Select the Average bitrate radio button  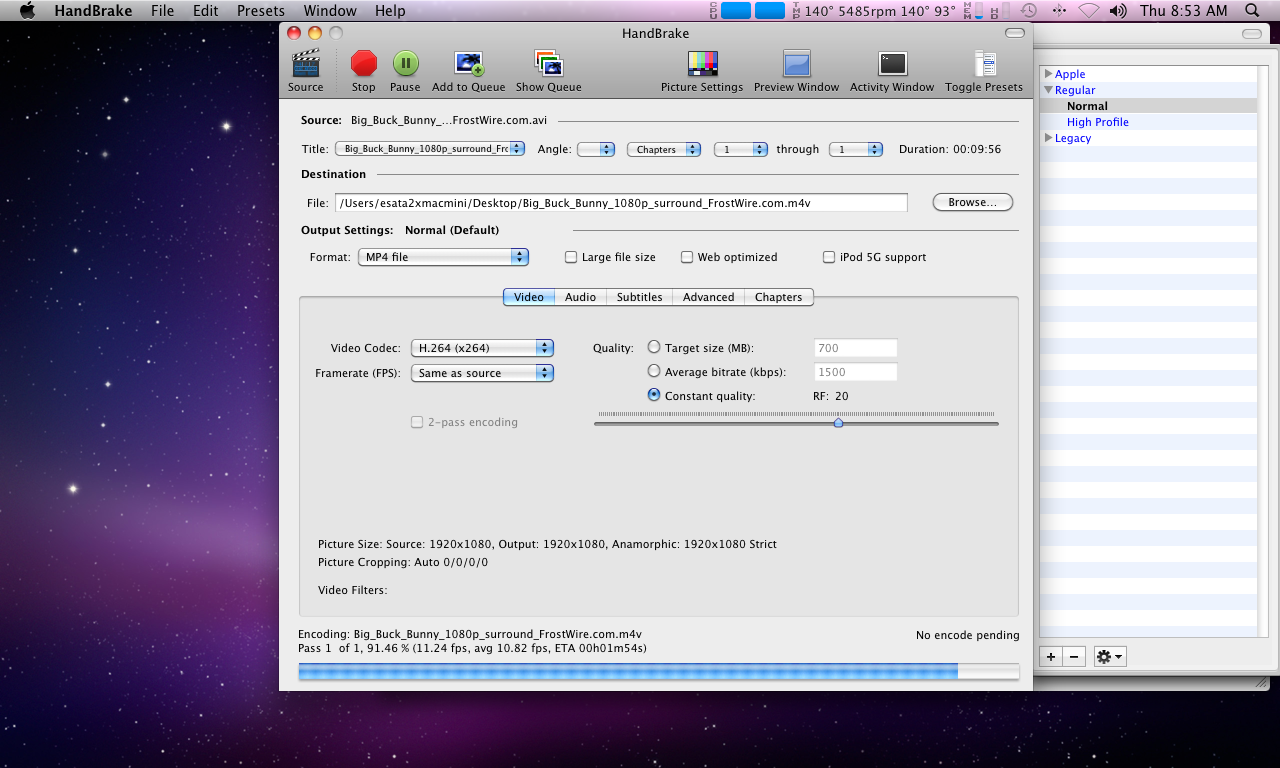(x=654, y=371)
